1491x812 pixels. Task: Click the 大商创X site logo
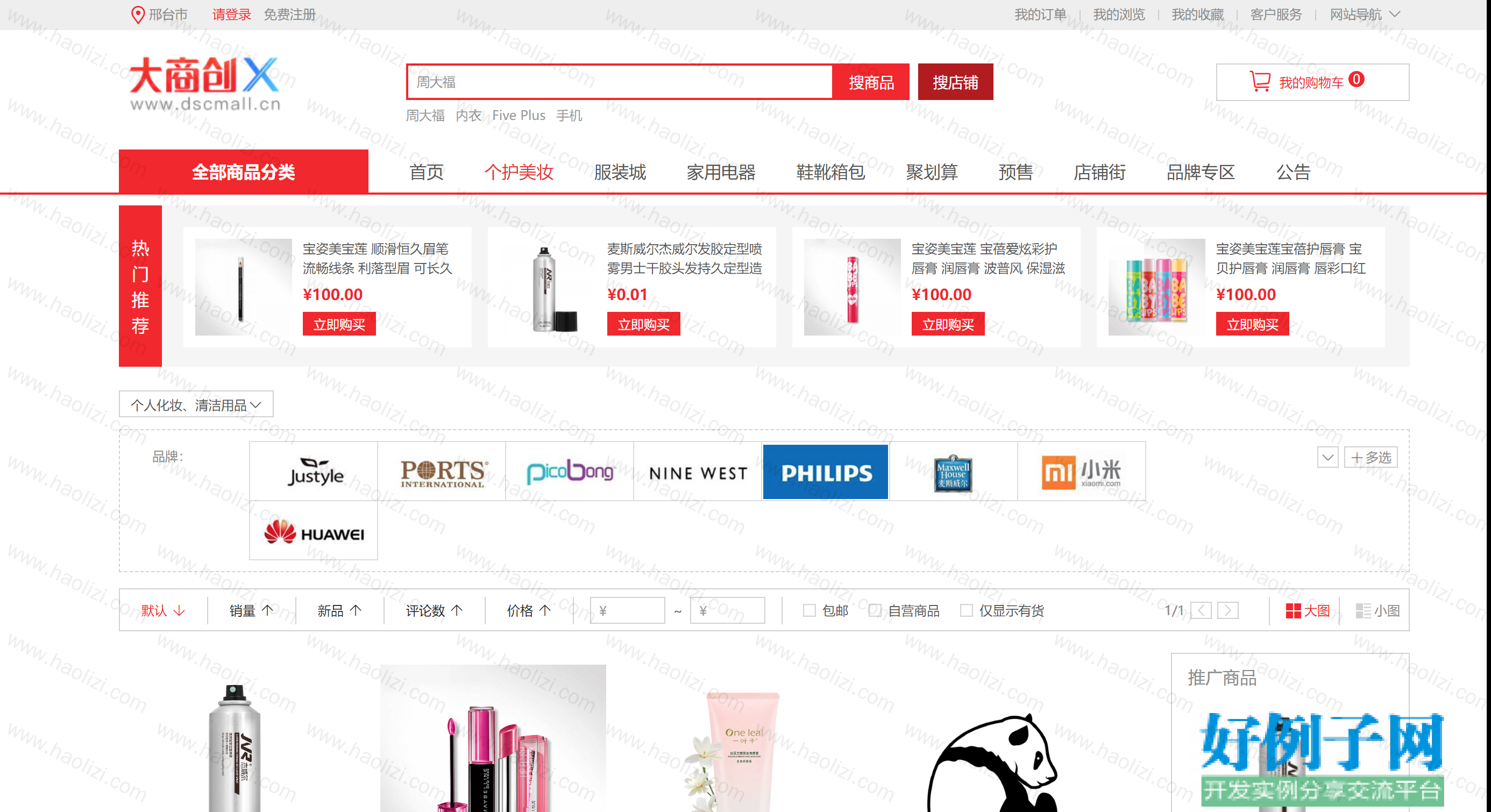(204, 83)
